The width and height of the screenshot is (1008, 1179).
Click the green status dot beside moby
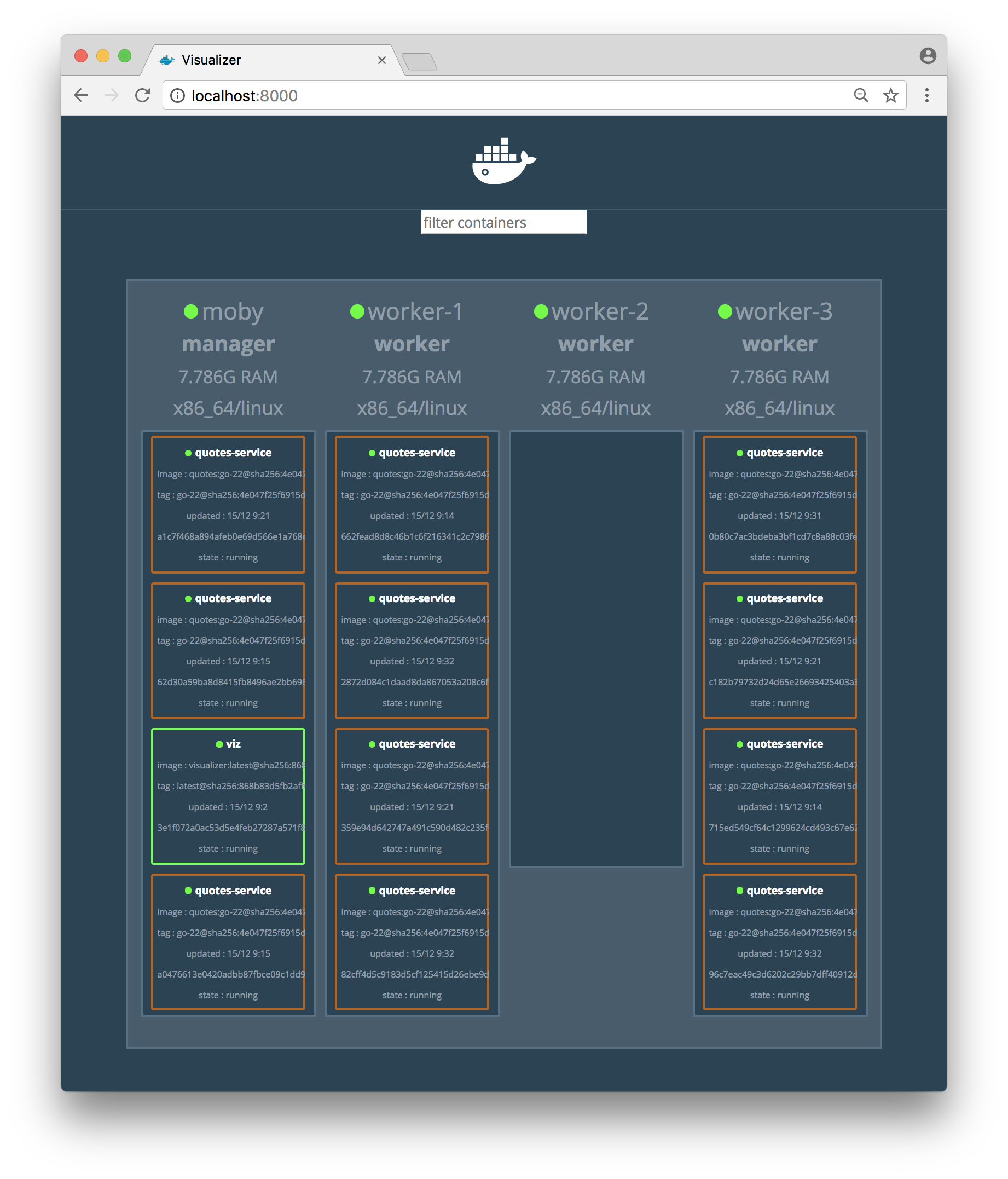192,311
